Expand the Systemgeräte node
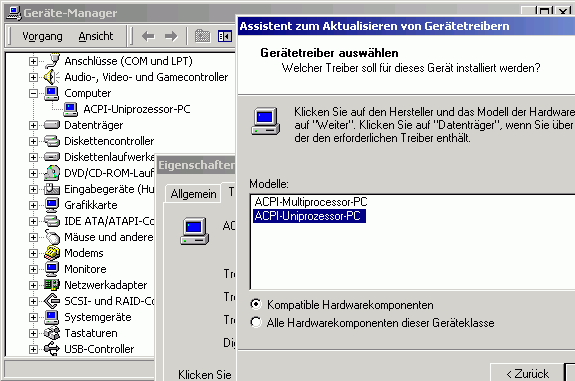The width and height of the screenshot is (575, 381). tap(33, 318)
